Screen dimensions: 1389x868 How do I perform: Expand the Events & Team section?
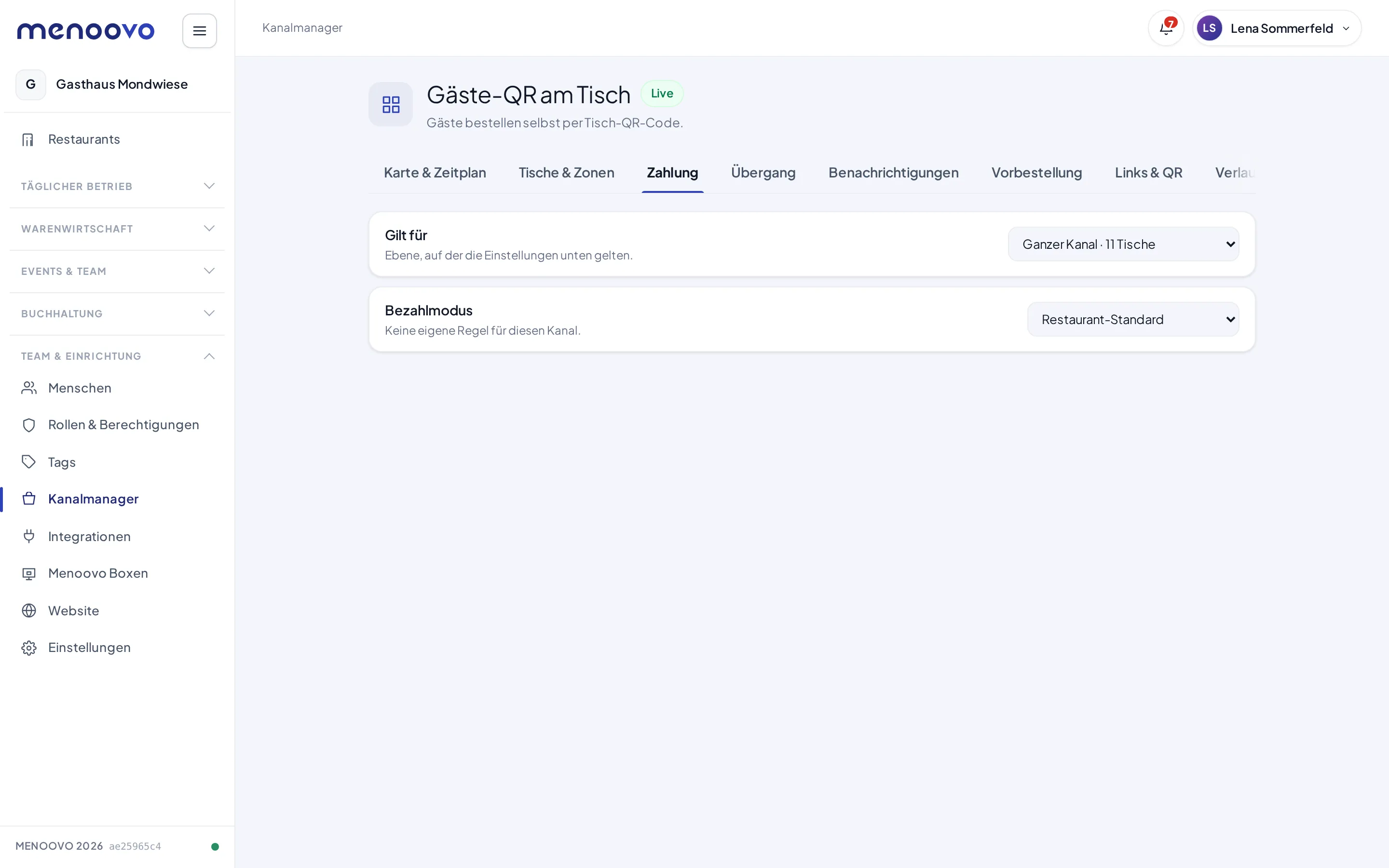pos(117,271)
